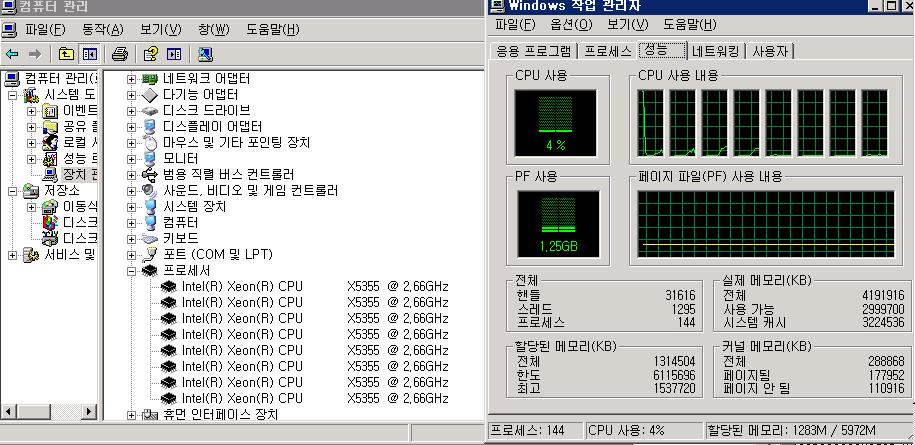Select 장치 관리자 item in left tree
Image resolution: width=915 pixels, height=445 pixels.
79,174
